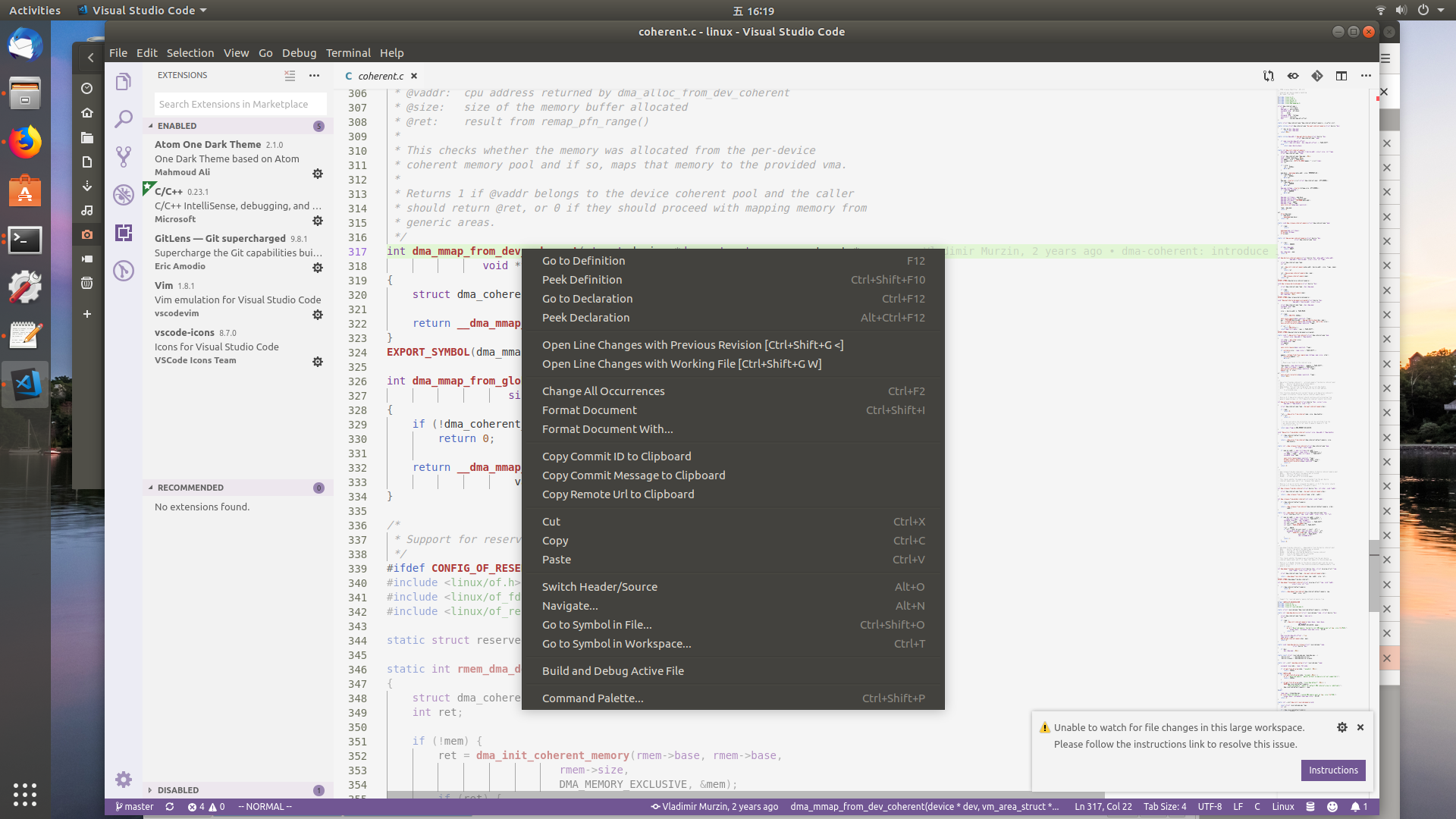The width and height of the screenshot is (1456, 819).
Task: Open gear settings for vscode-icons extension
Action: pyautogui.click(x=318, y=362)
